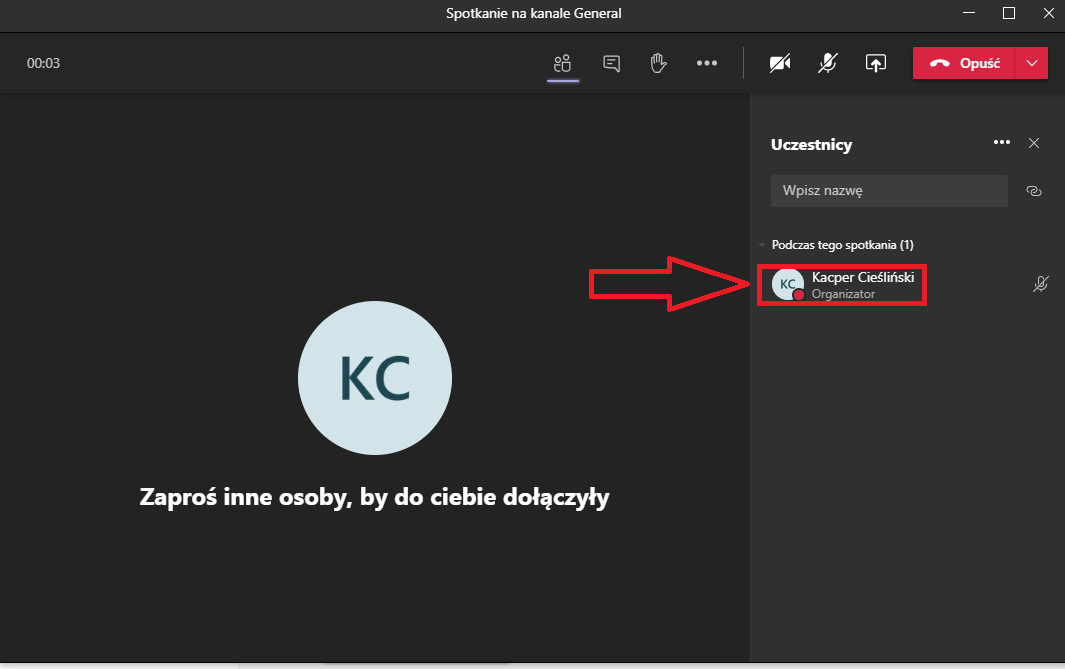Viewport: 1065px width, 669px height.
Task: Click the small KC avatar in participants list
Action: click(x=788, y=285)
